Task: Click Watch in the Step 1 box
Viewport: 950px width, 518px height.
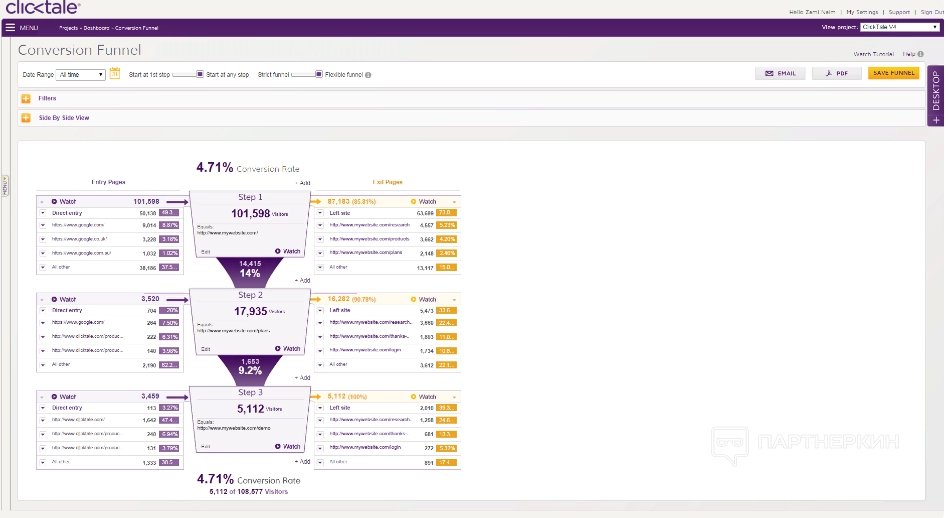Action: 288,251
